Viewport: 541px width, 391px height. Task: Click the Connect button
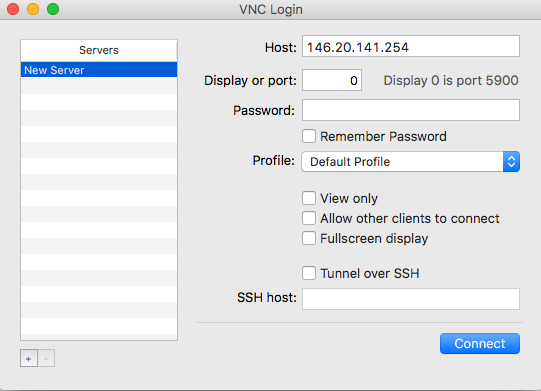[480, 343]
